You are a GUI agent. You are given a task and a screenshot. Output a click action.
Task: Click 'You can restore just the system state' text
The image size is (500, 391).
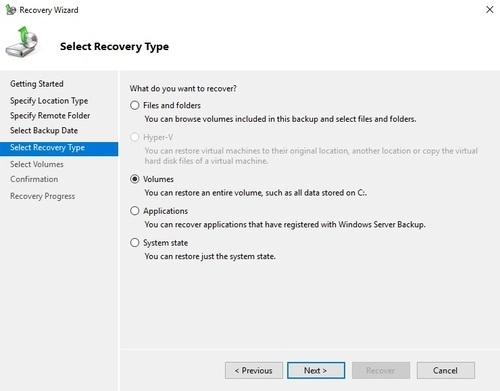[210, 257]
